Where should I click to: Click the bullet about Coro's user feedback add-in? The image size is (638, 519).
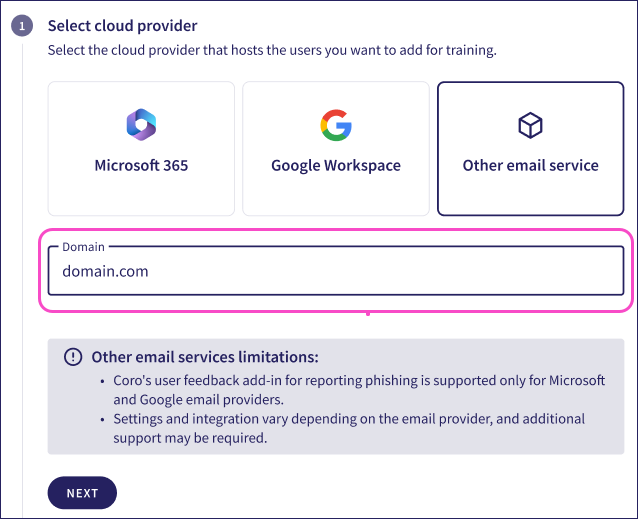(359, 389)
